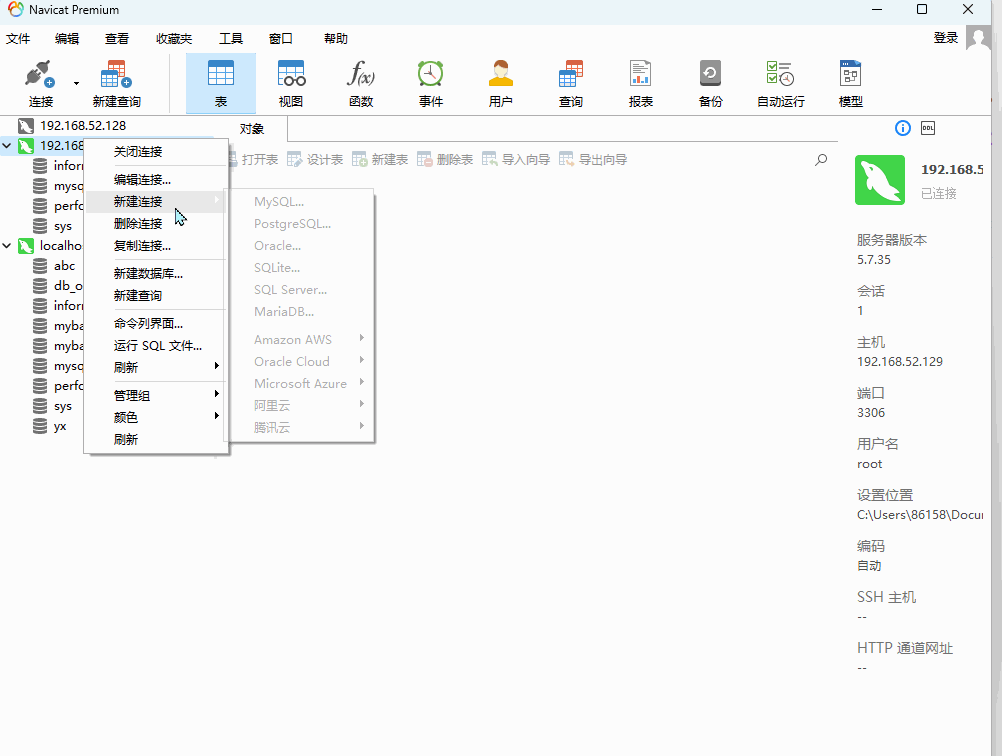
Task: Collapse the second 192.168 connection node
Action: point(7,146)
